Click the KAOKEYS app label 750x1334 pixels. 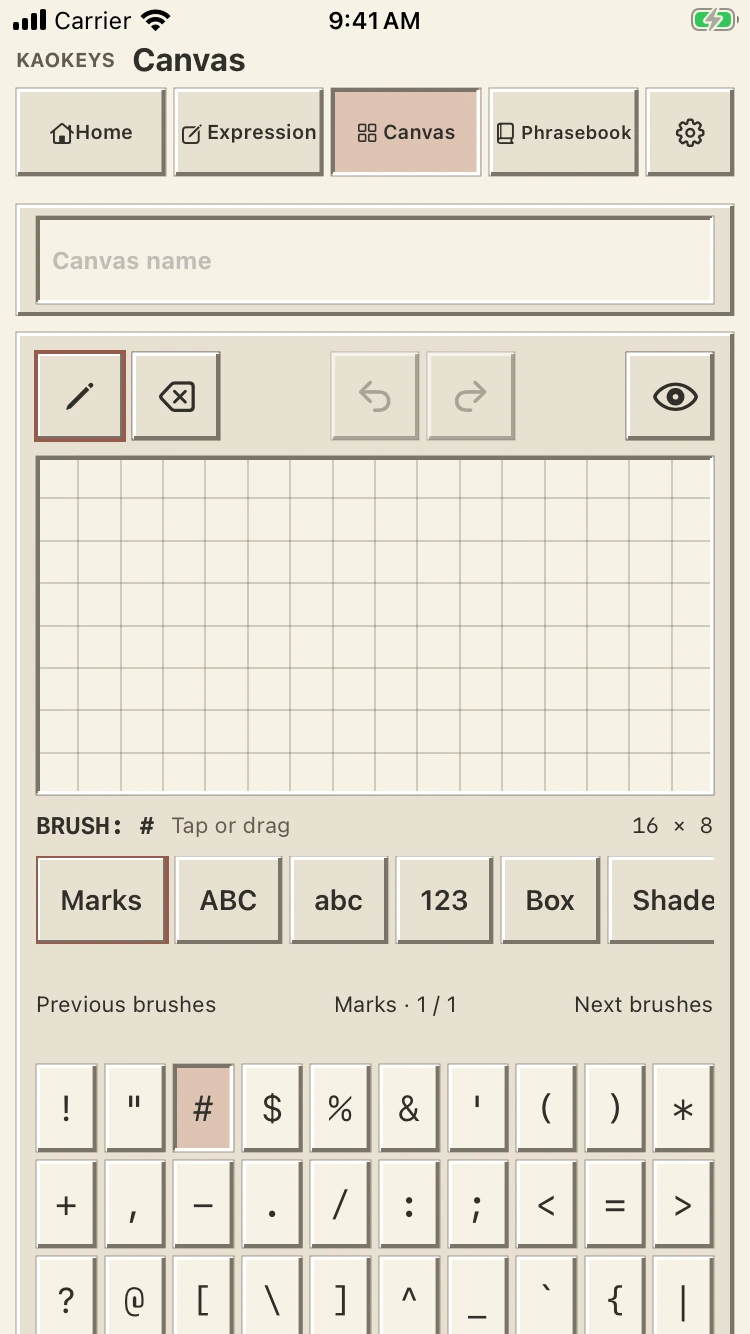click(66, 61)
